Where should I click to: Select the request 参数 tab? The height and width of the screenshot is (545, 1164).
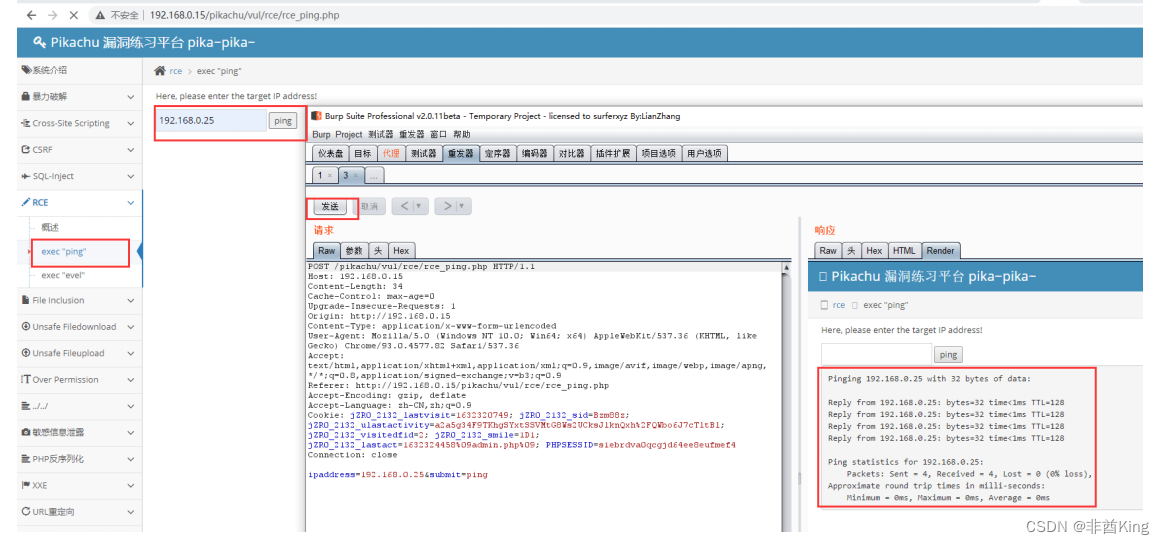click(x=353, y=251)
